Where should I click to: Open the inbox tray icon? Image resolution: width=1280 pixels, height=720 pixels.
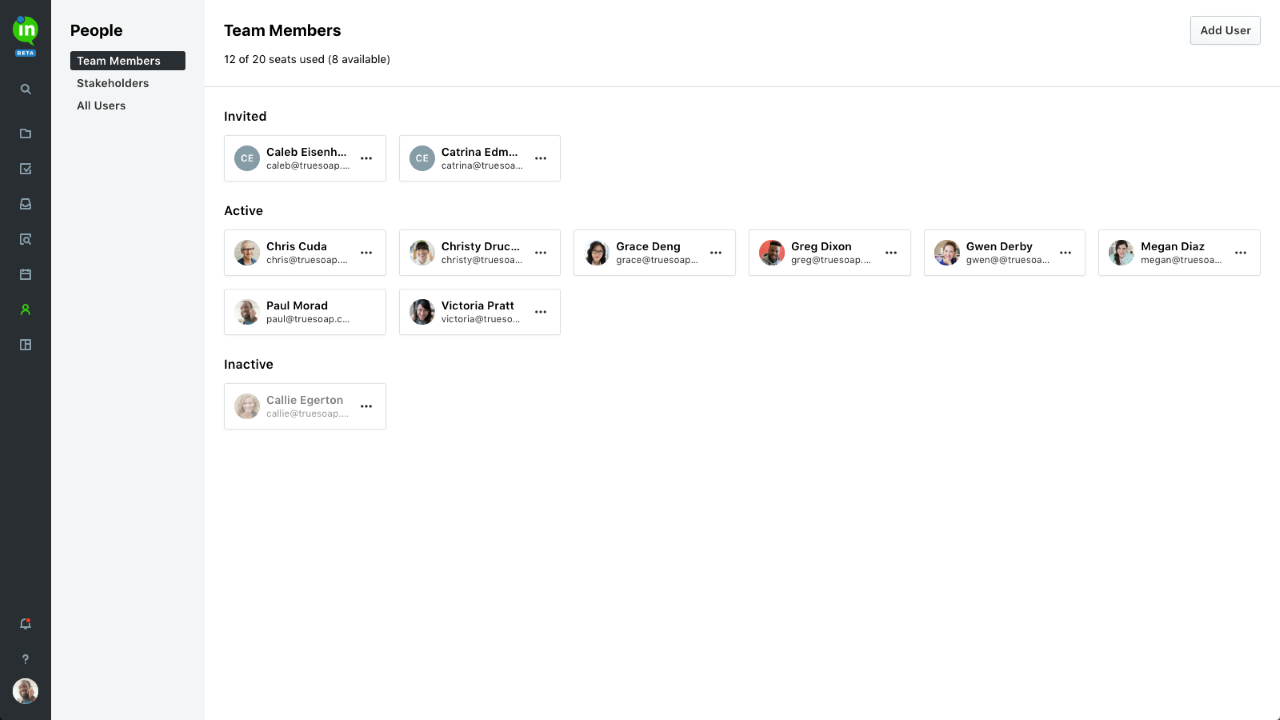26,204
